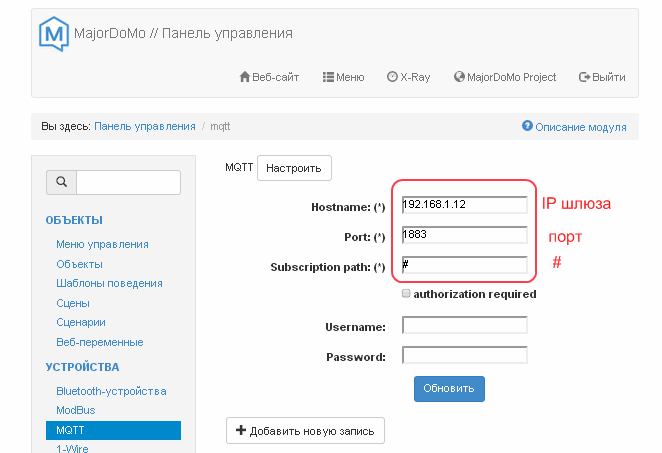This screenshot has height=453, width=662.
Task: Enable authorization required checkbox
Action: pyautogui.click(x=406, y=294)
